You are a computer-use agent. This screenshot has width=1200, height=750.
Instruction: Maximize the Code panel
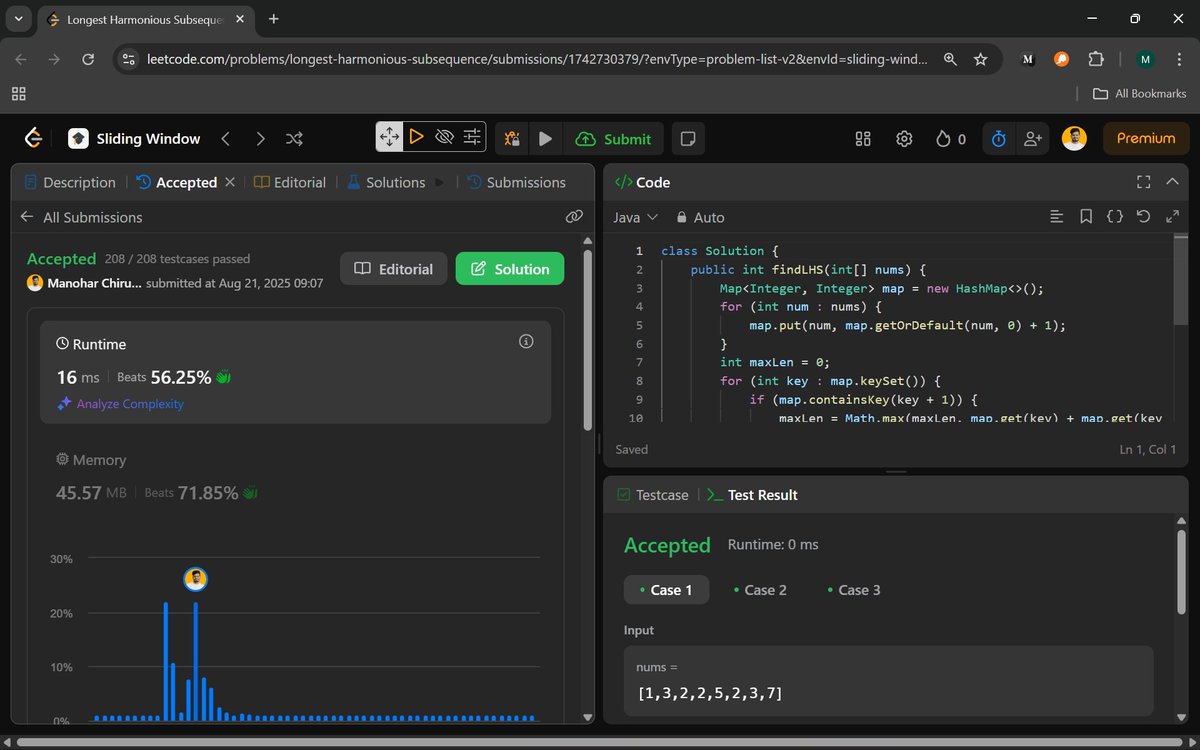pyautogui.click(x=1144, y=182)
